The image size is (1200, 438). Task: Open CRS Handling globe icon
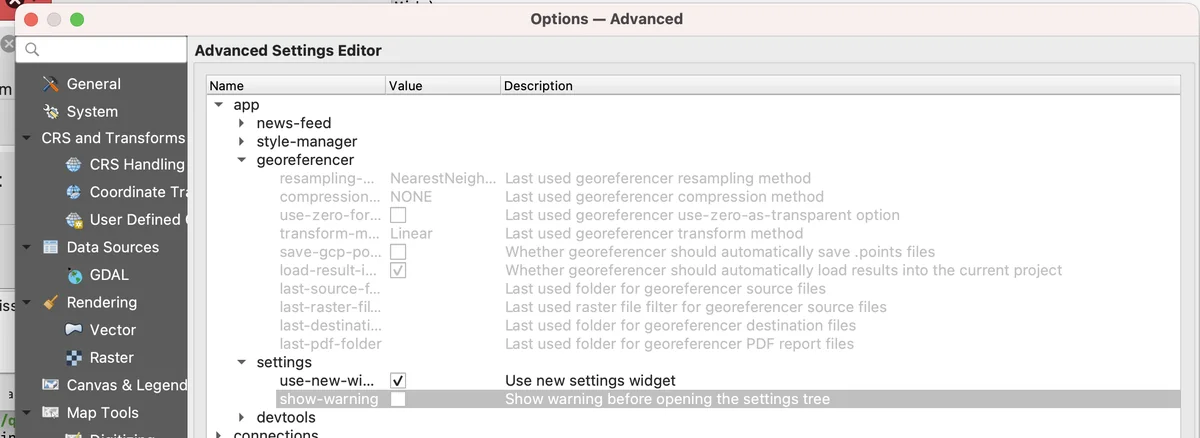coord(74,165)
